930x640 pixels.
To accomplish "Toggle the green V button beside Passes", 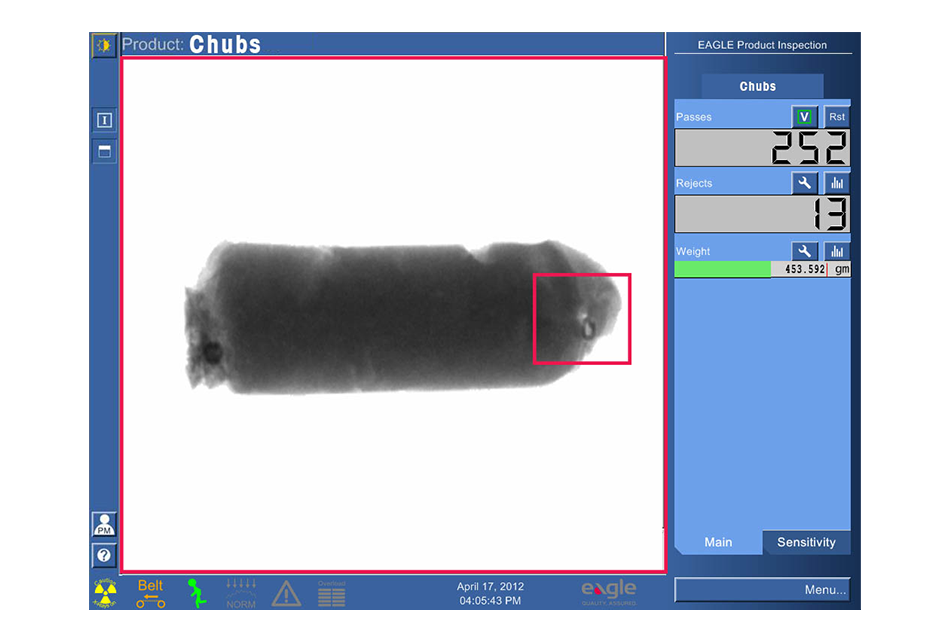I will (804, 117).
